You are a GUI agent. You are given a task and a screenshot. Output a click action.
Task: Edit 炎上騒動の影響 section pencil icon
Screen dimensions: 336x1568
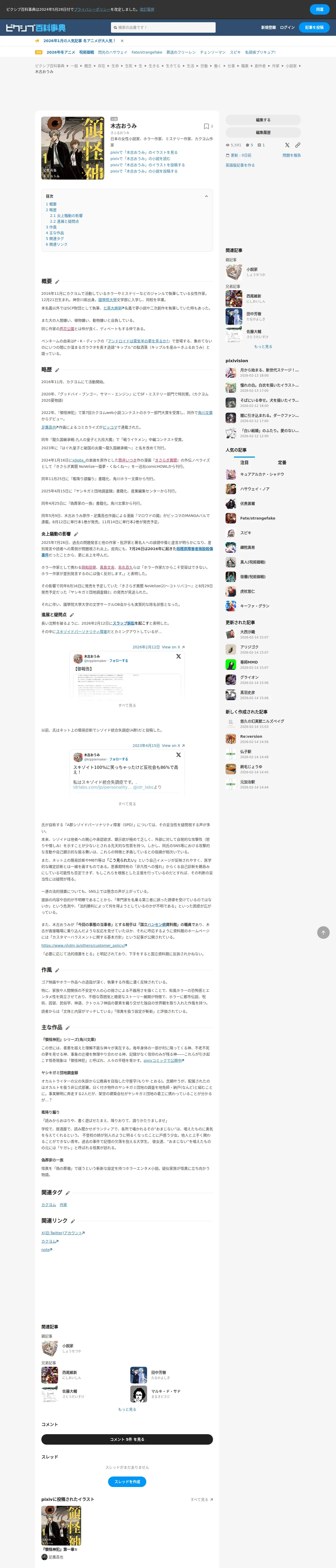pyautogui.click(x=76, y=534)
